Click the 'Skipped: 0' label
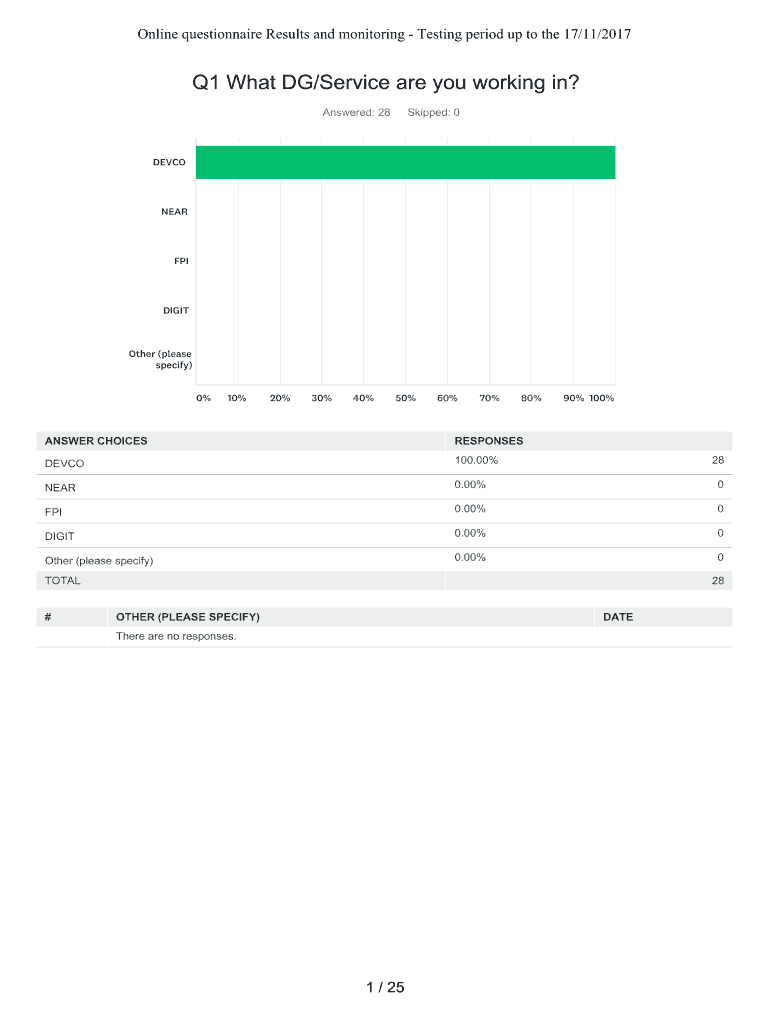This screenshot has height=1024, width=770. point(434,112)
